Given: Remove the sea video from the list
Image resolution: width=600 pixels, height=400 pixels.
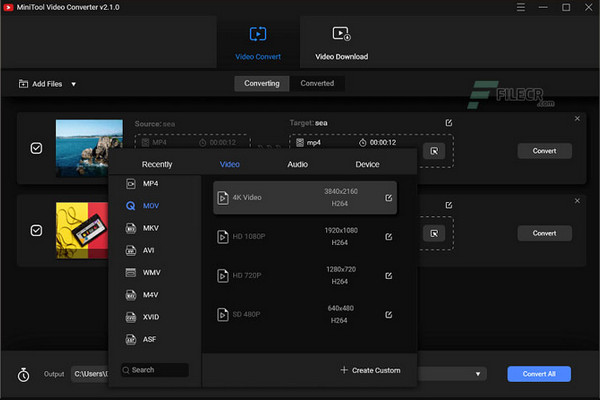Looking at the screenshot, I should (x=577, y=119).
